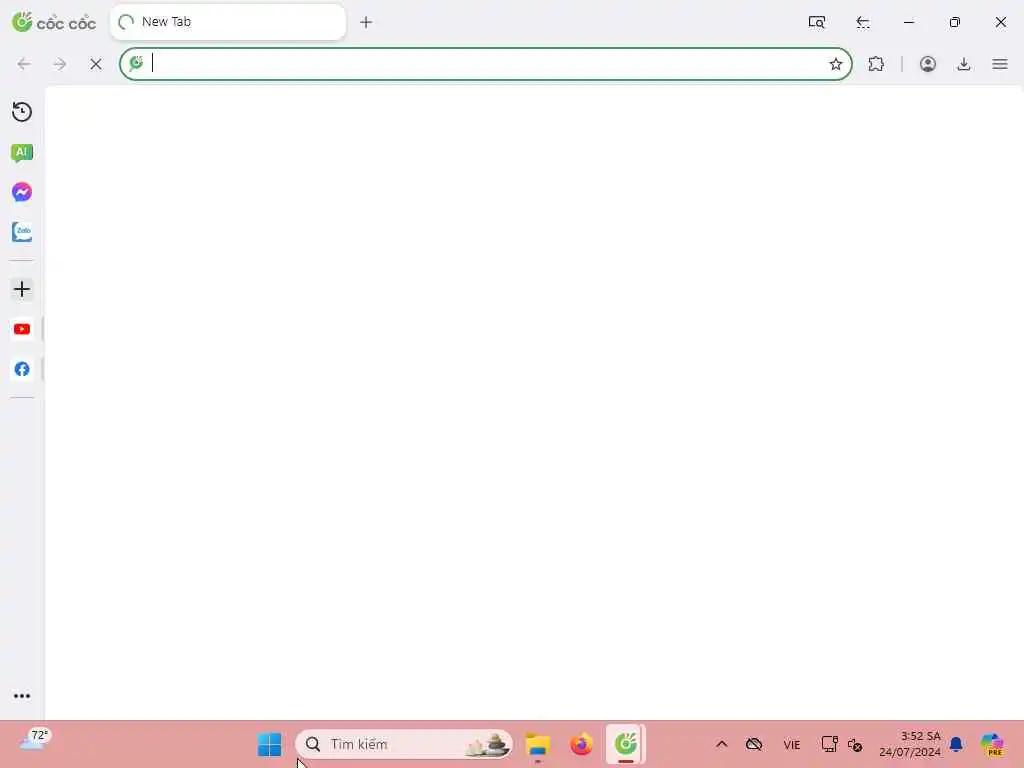This screenshot has width=1024, height=768.
Task: Open clock and calendar 3:52 SA
Action: pos(909,744)
